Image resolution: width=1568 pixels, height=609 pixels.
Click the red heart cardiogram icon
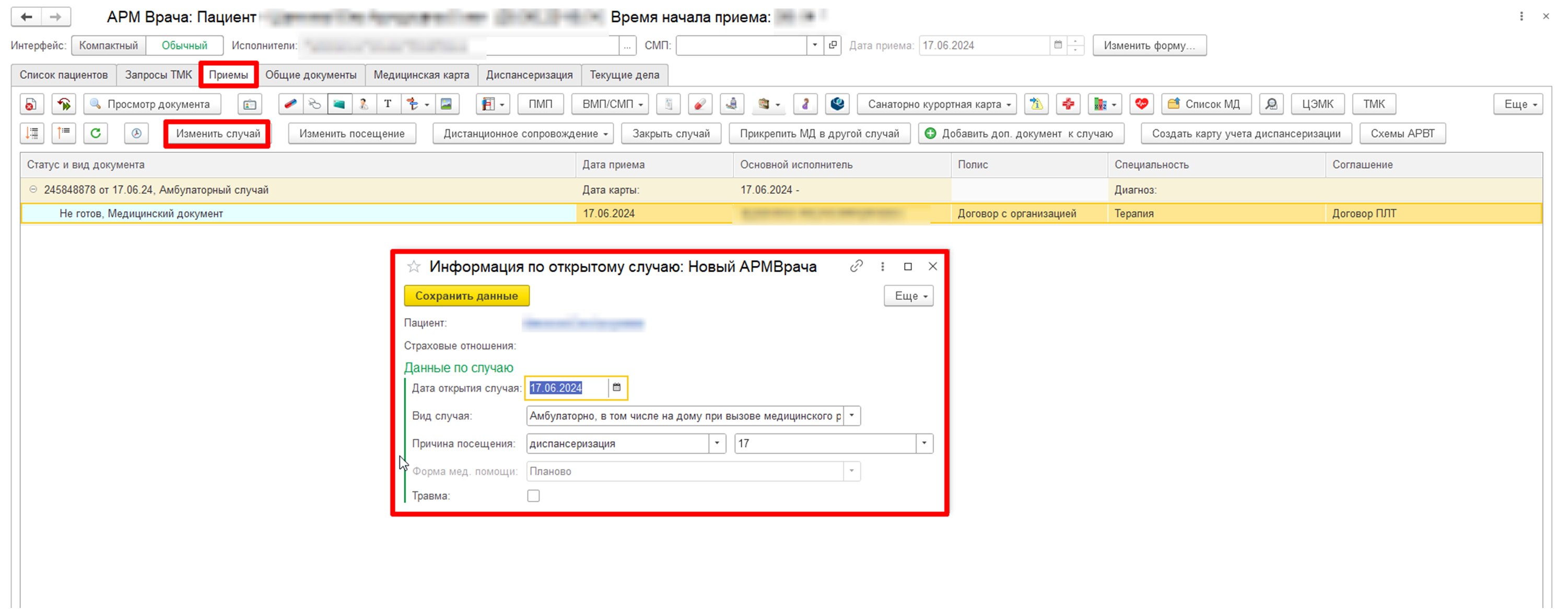coord(1141,104)
